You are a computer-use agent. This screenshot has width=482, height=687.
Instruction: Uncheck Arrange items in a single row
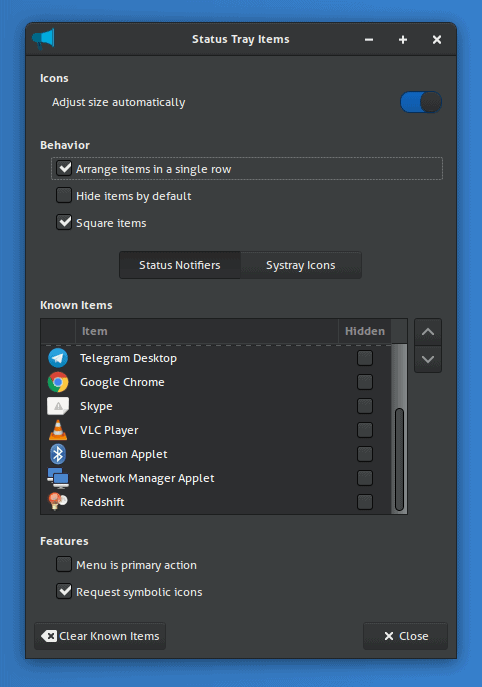click(x=64, y=168)
